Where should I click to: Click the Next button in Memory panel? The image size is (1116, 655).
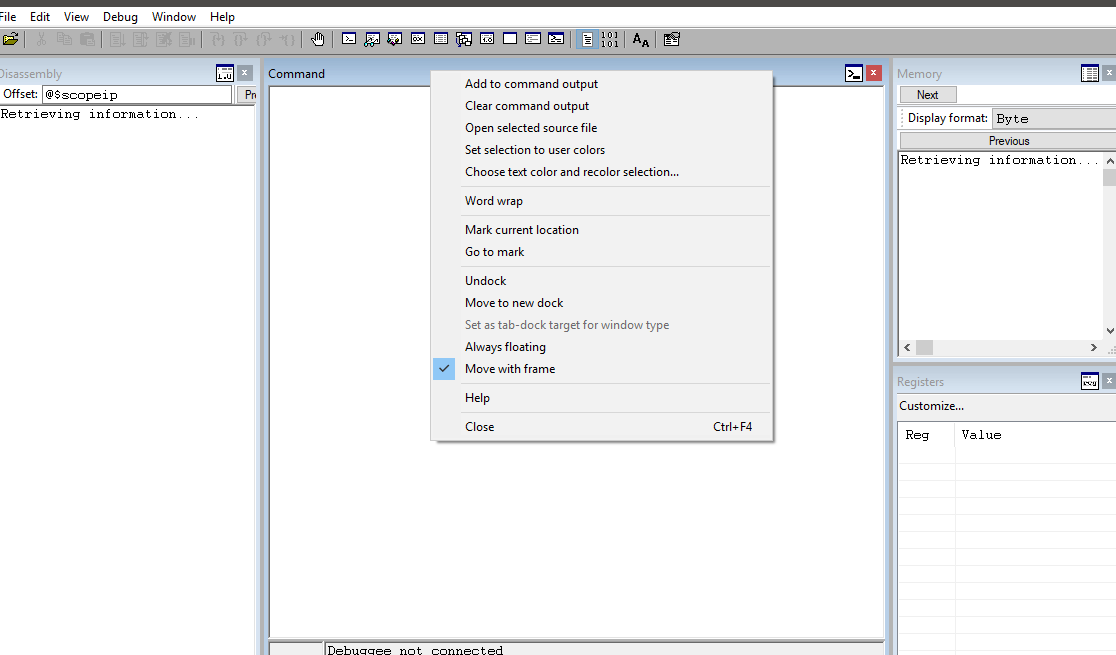(927, 95)
